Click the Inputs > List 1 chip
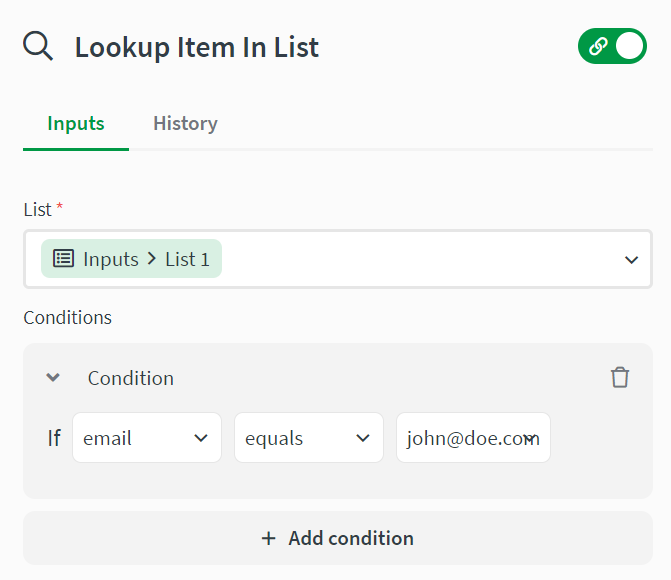This screenshot has width=671, height=580. [x=131, y=259]
